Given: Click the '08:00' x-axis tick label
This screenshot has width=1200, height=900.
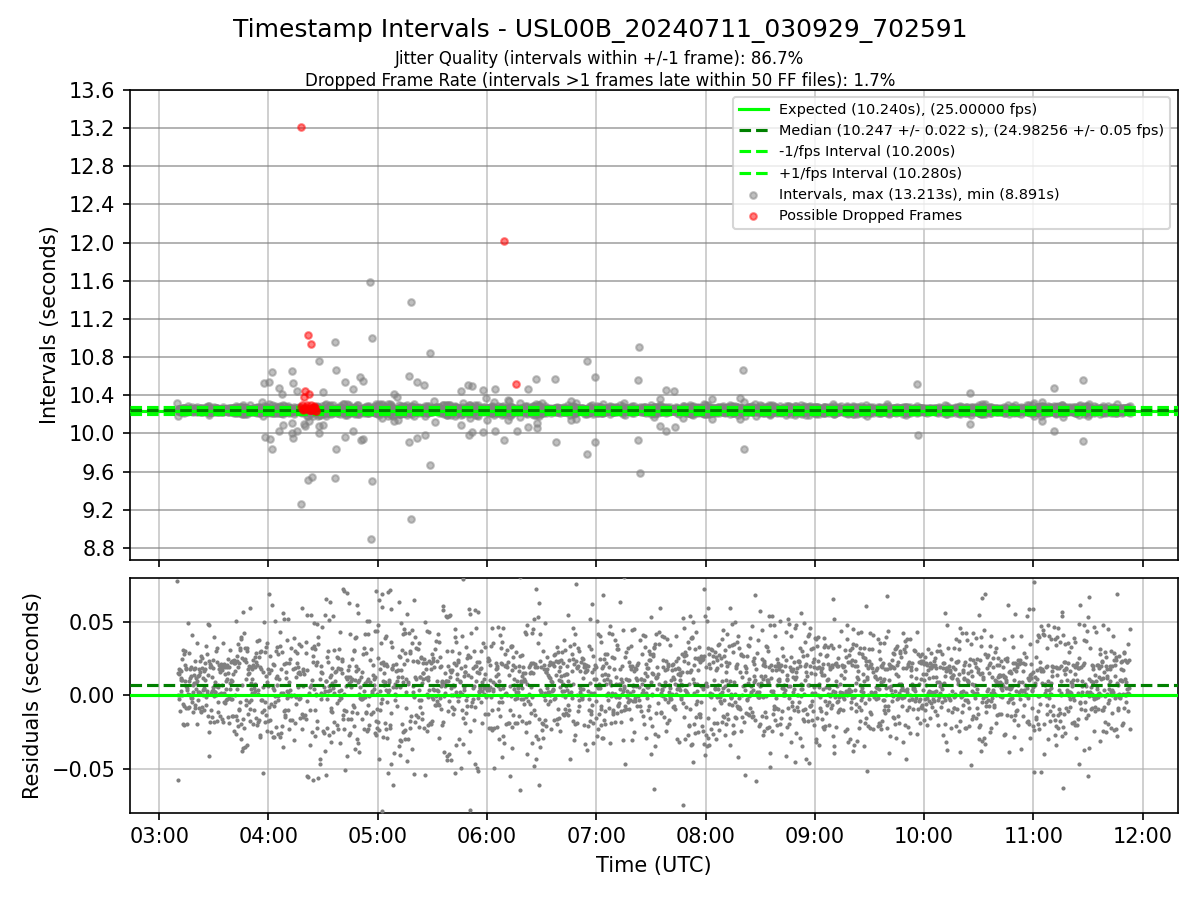Looking at the screenshot, I should coord(705,834).
